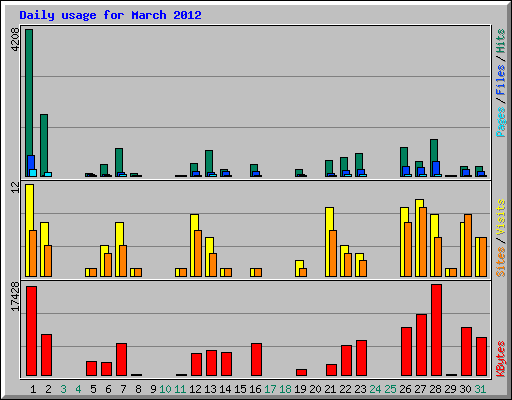
Task: Click the day 15 label on the x-axis
Action: click(240, 389)
